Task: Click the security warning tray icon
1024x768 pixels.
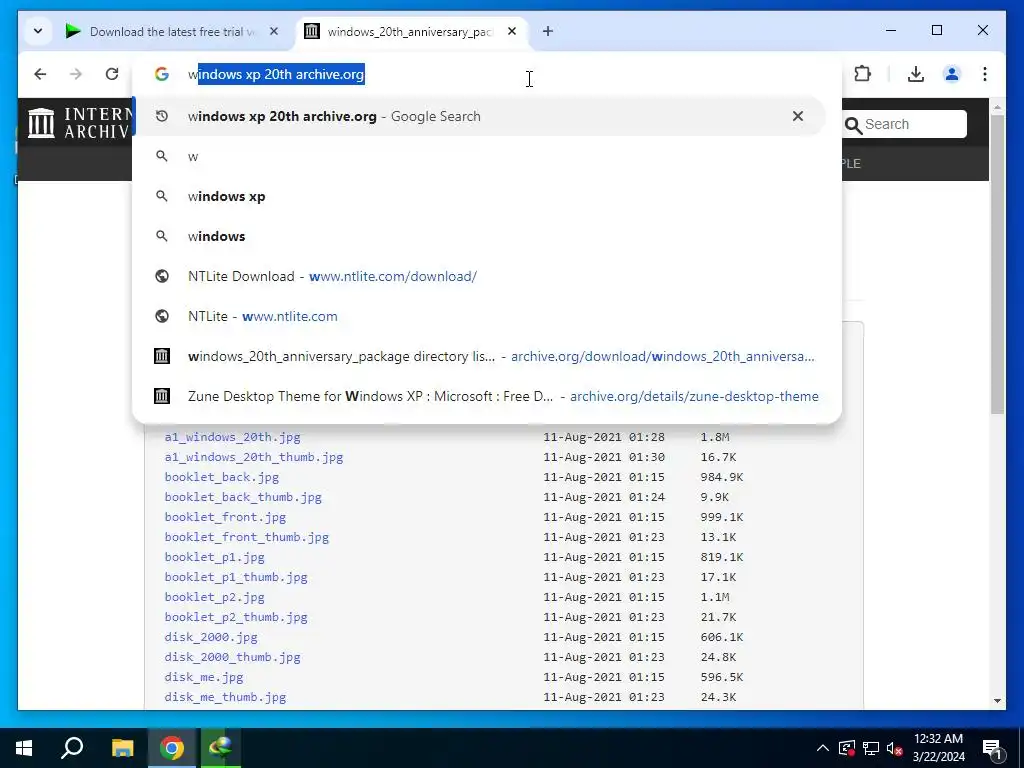Action: [x=847, y=748]
